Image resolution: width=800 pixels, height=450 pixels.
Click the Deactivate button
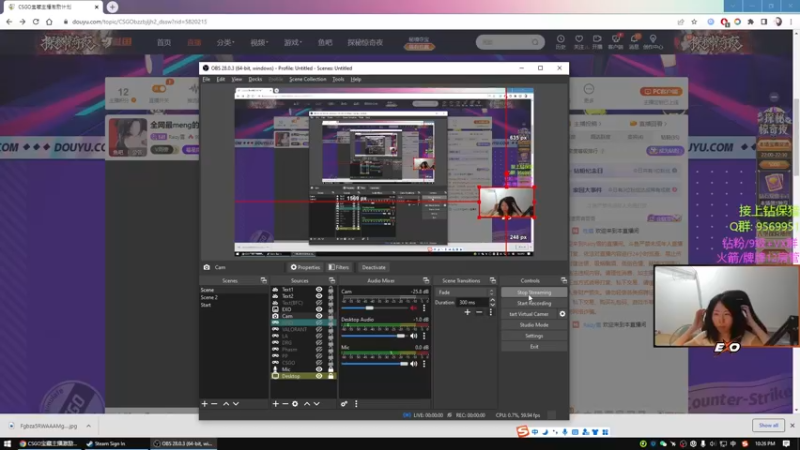point(373,267)
